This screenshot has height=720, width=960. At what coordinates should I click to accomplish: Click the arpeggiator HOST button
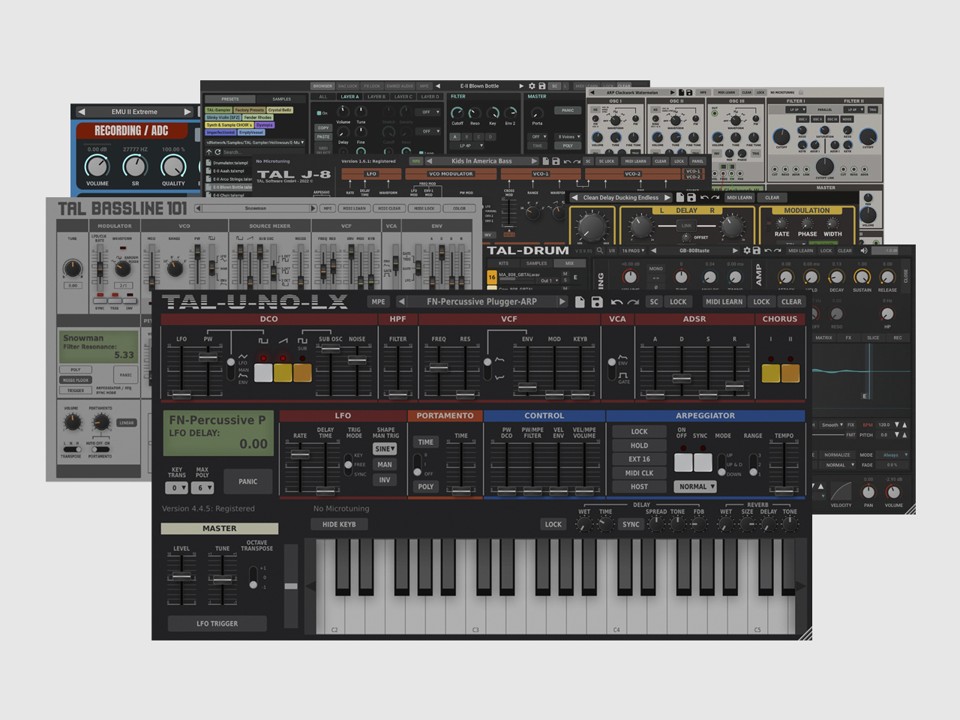[639, 487]
